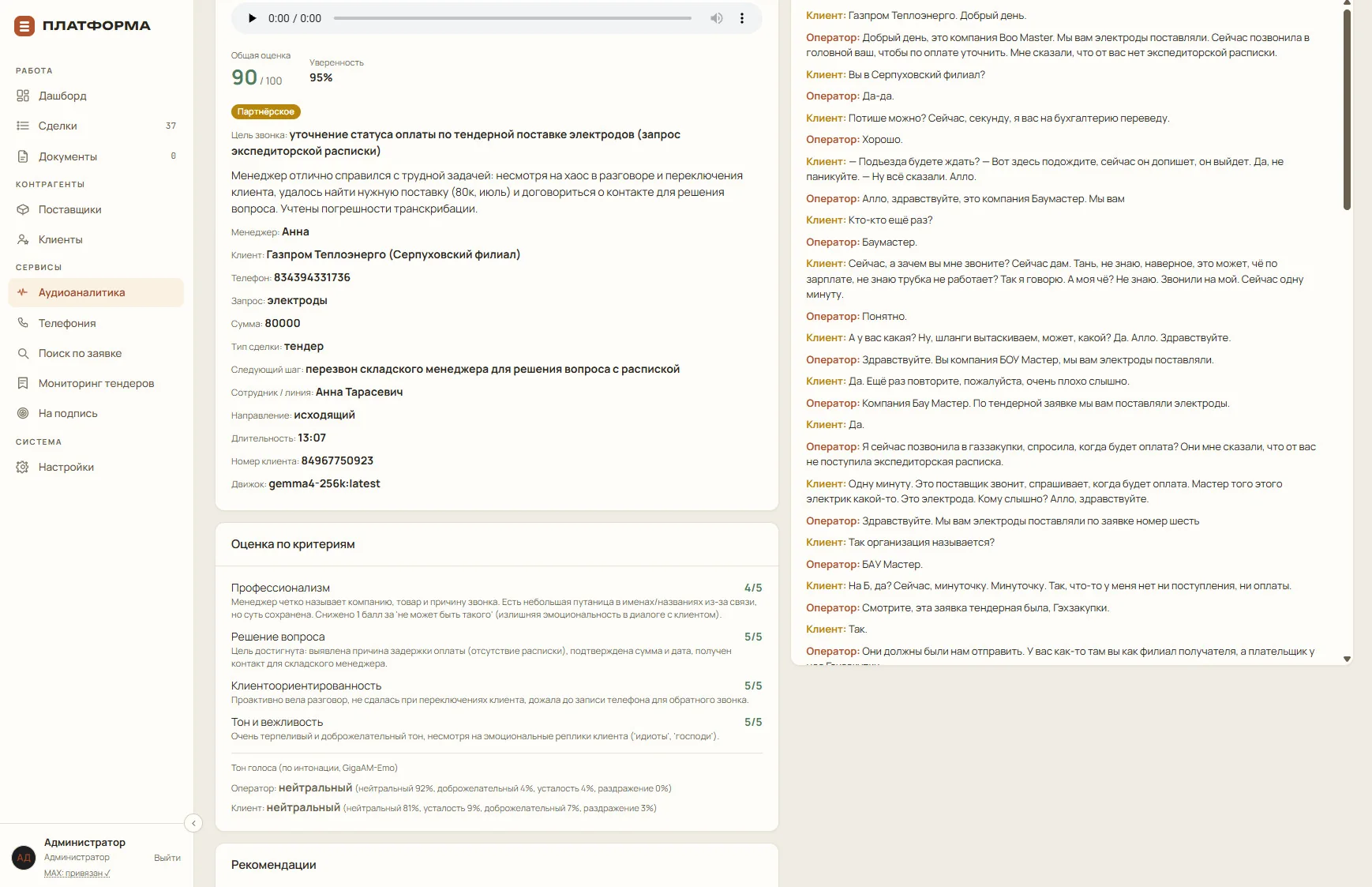Play the call audio recording

coord(252,18)
